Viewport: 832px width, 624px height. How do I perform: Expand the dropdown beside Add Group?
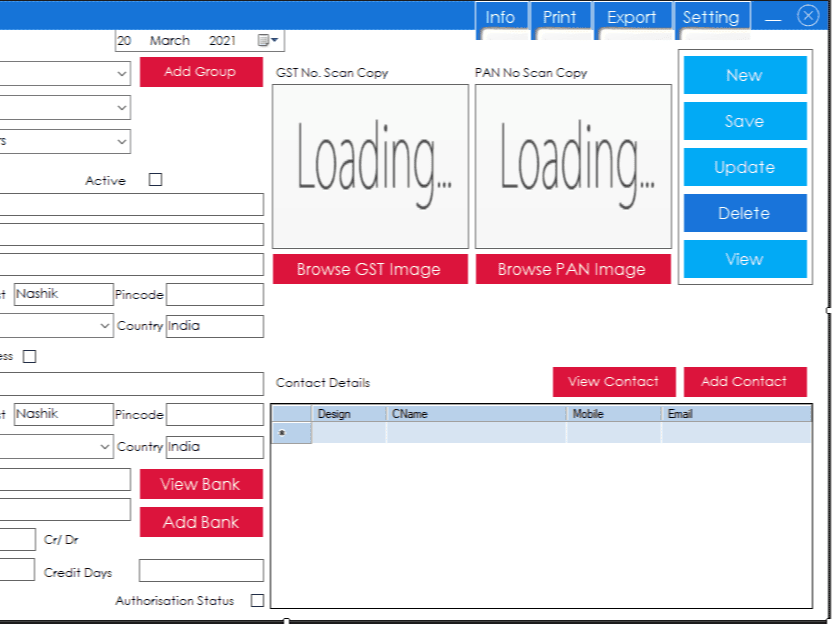(x=121, y=73)
